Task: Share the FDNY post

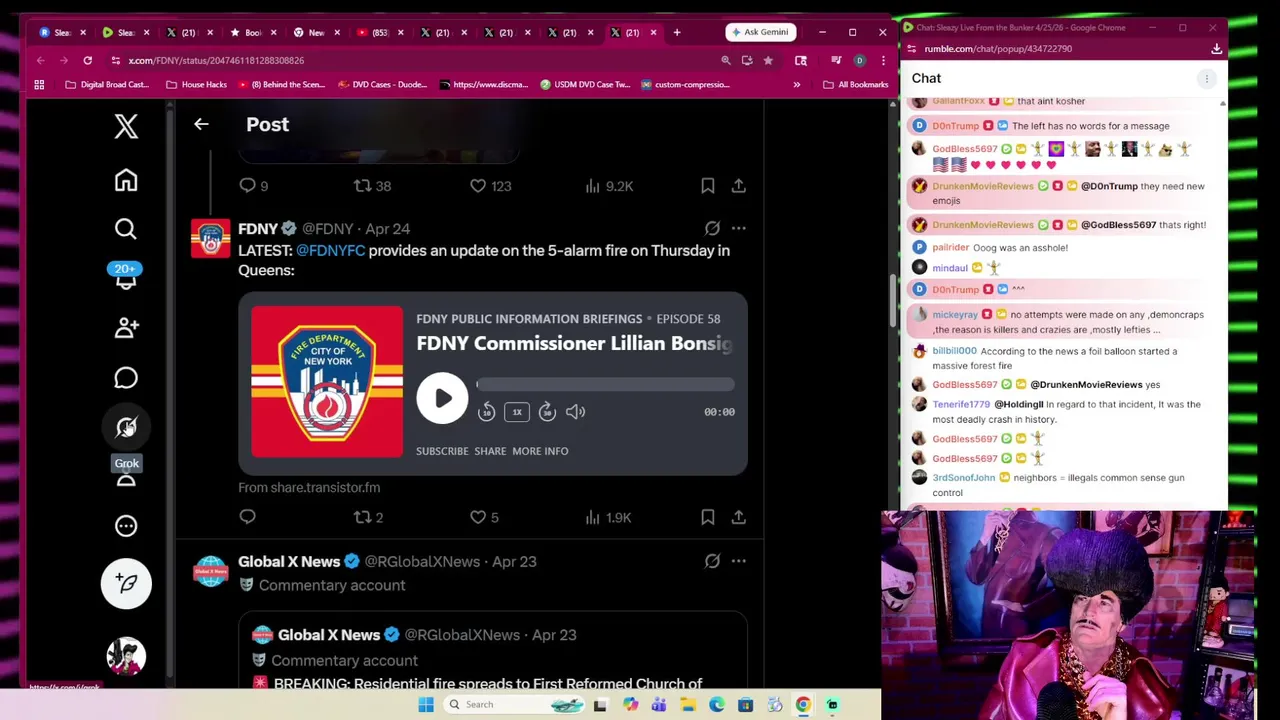Action: coord(738,517)
